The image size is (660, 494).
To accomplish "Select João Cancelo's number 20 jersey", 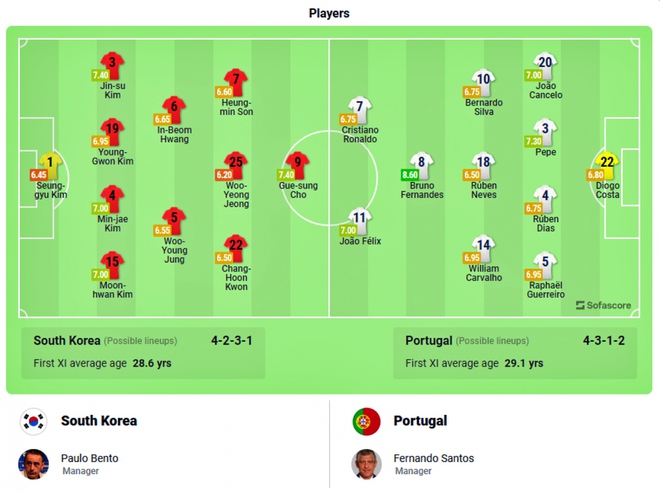I will click(x=546, y=66).
